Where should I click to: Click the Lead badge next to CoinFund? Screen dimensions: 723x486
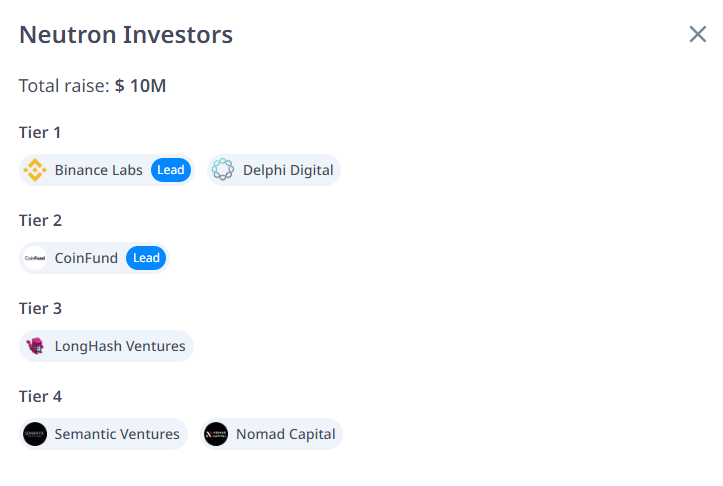[x=146, y=258]
